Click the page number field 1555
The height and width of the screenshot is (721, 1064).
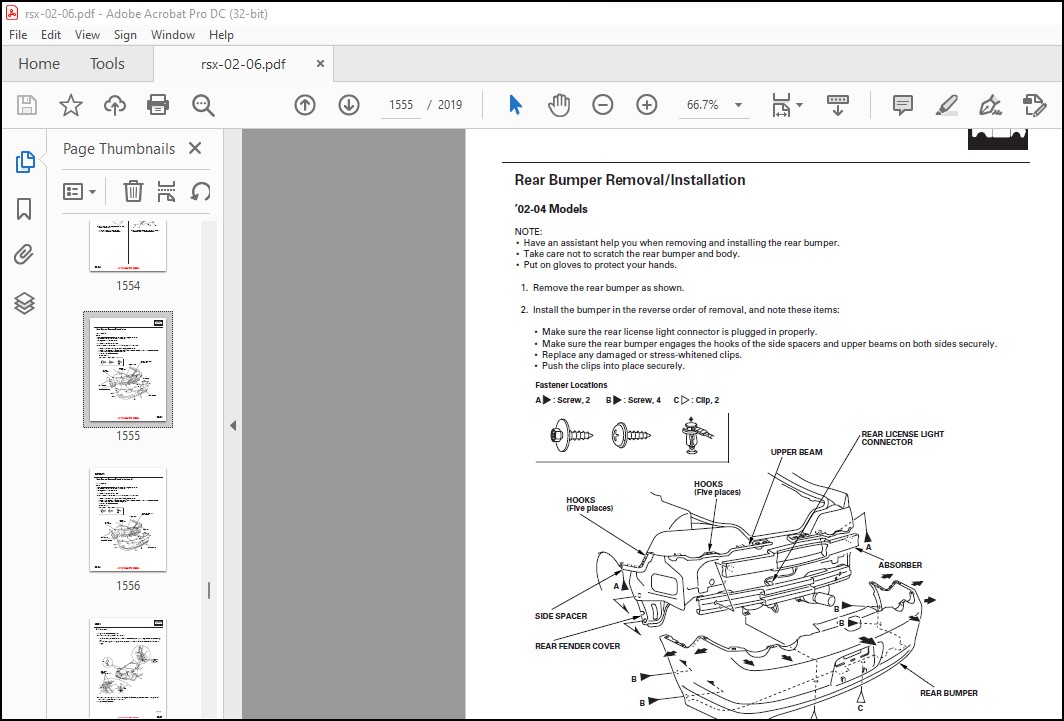pyautogui.click(x=401, y=105)
